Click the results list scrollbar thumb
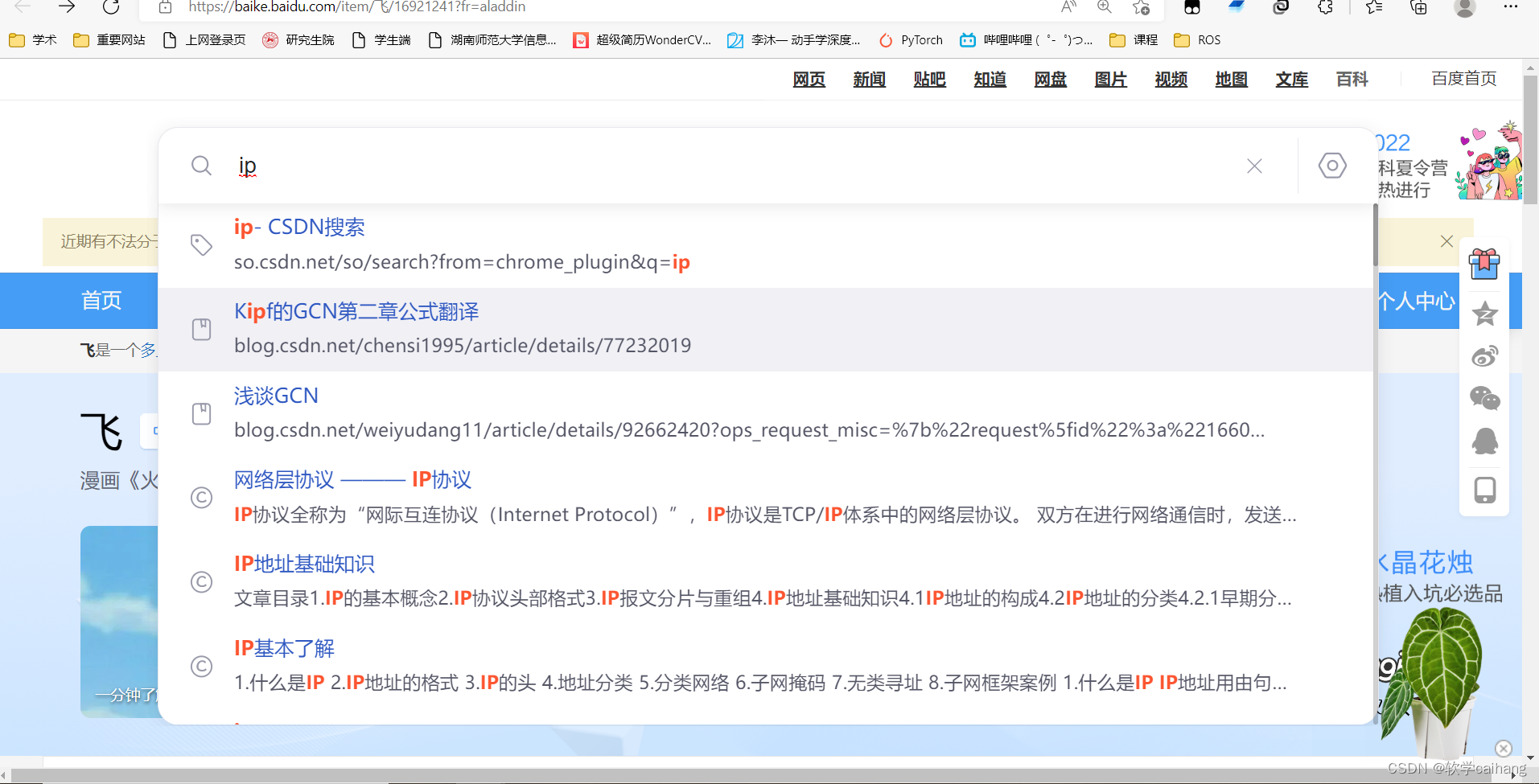This screenshot has width=1539, height=784. [x=1375, y=235]
